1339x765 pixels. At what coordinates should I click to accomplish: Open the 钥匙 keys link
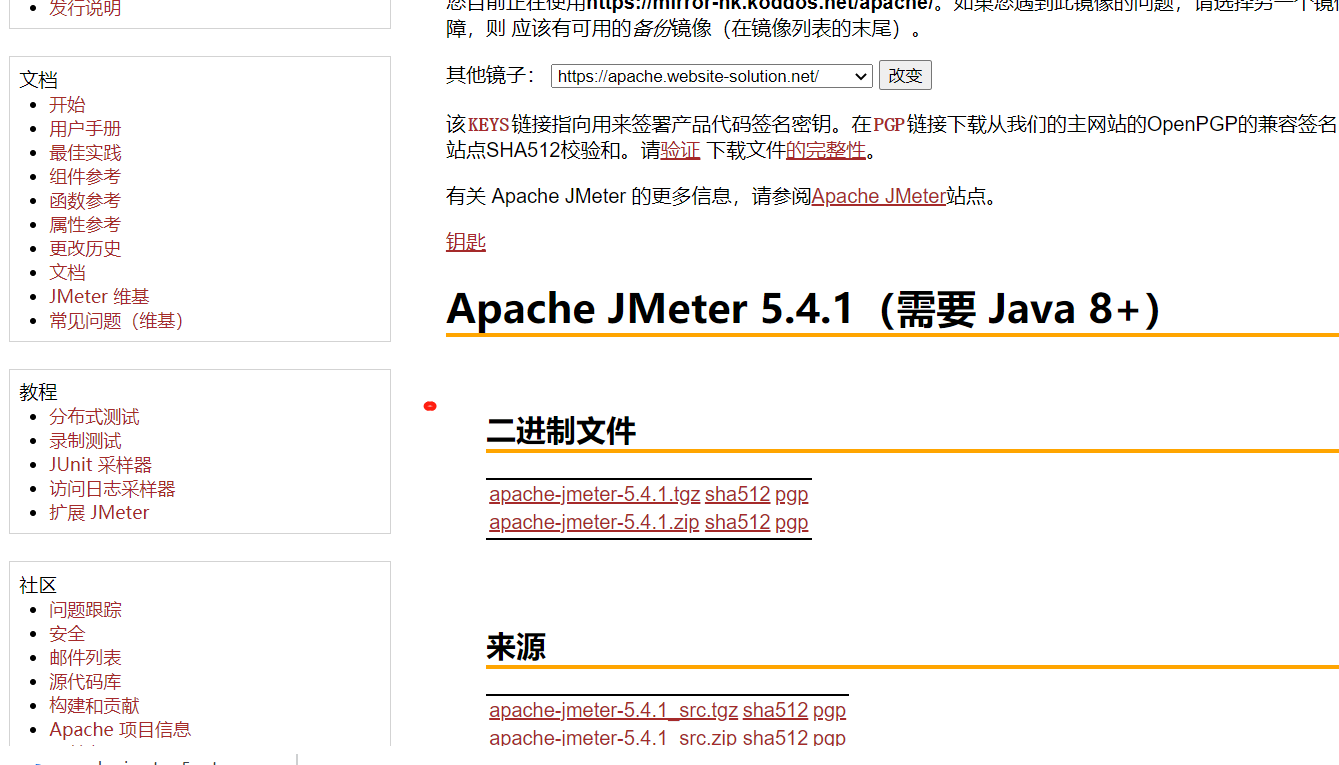click(x=466, y=242)
